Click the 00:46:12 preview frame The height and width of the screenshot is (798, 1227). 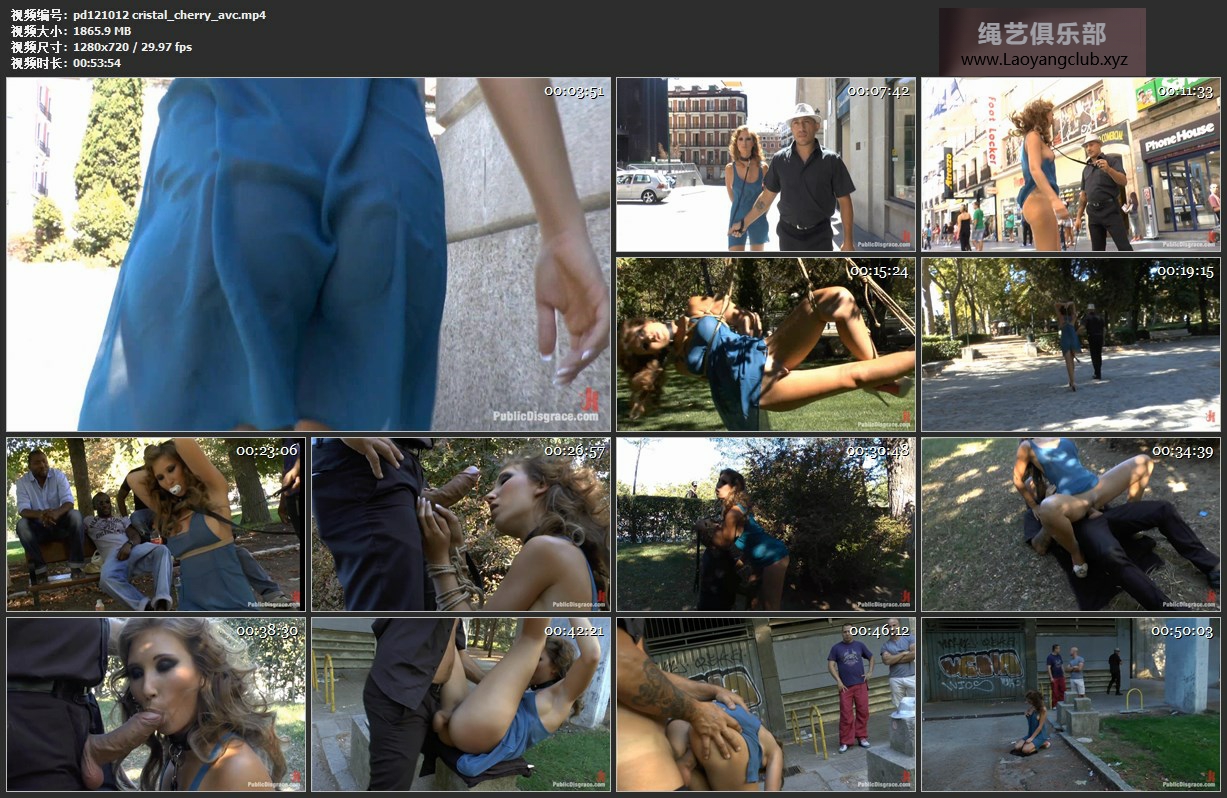point(765,704)
